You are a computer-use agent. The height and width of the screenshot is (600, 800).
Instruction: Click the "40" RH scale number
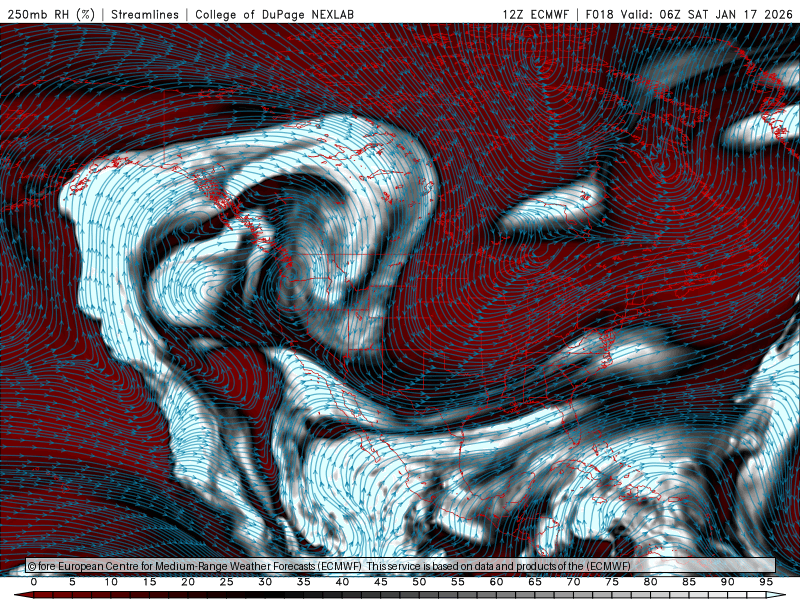pyautogui.click(x=342, y=582)
